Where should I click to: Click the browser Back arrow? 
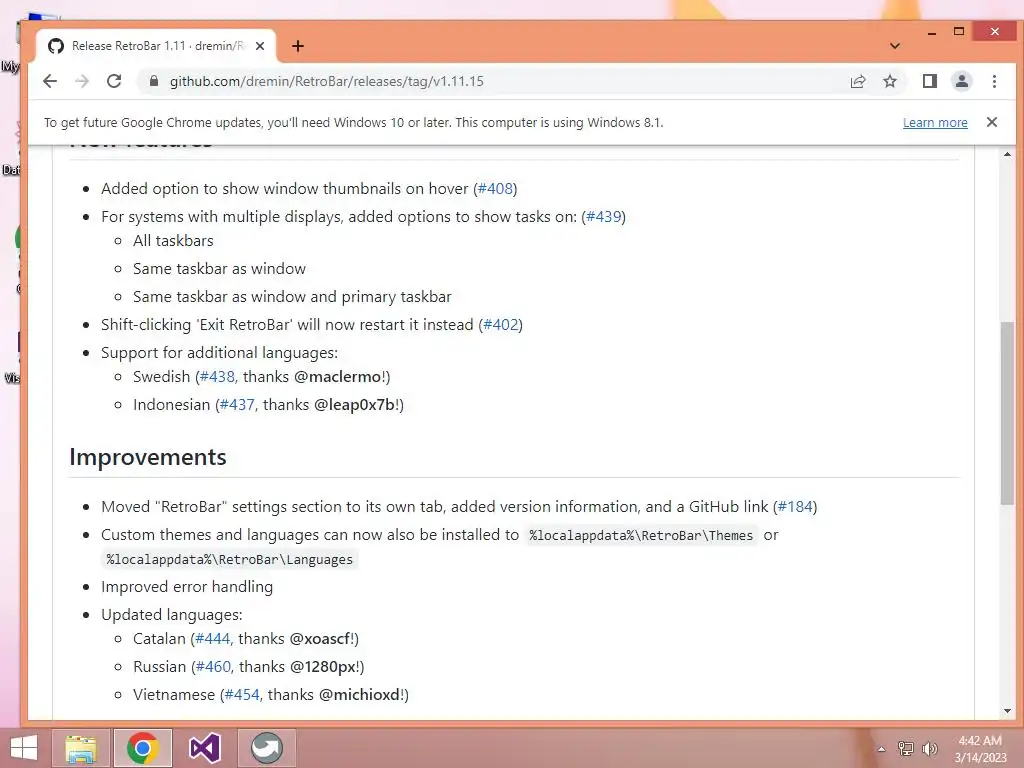coord(50,81)
